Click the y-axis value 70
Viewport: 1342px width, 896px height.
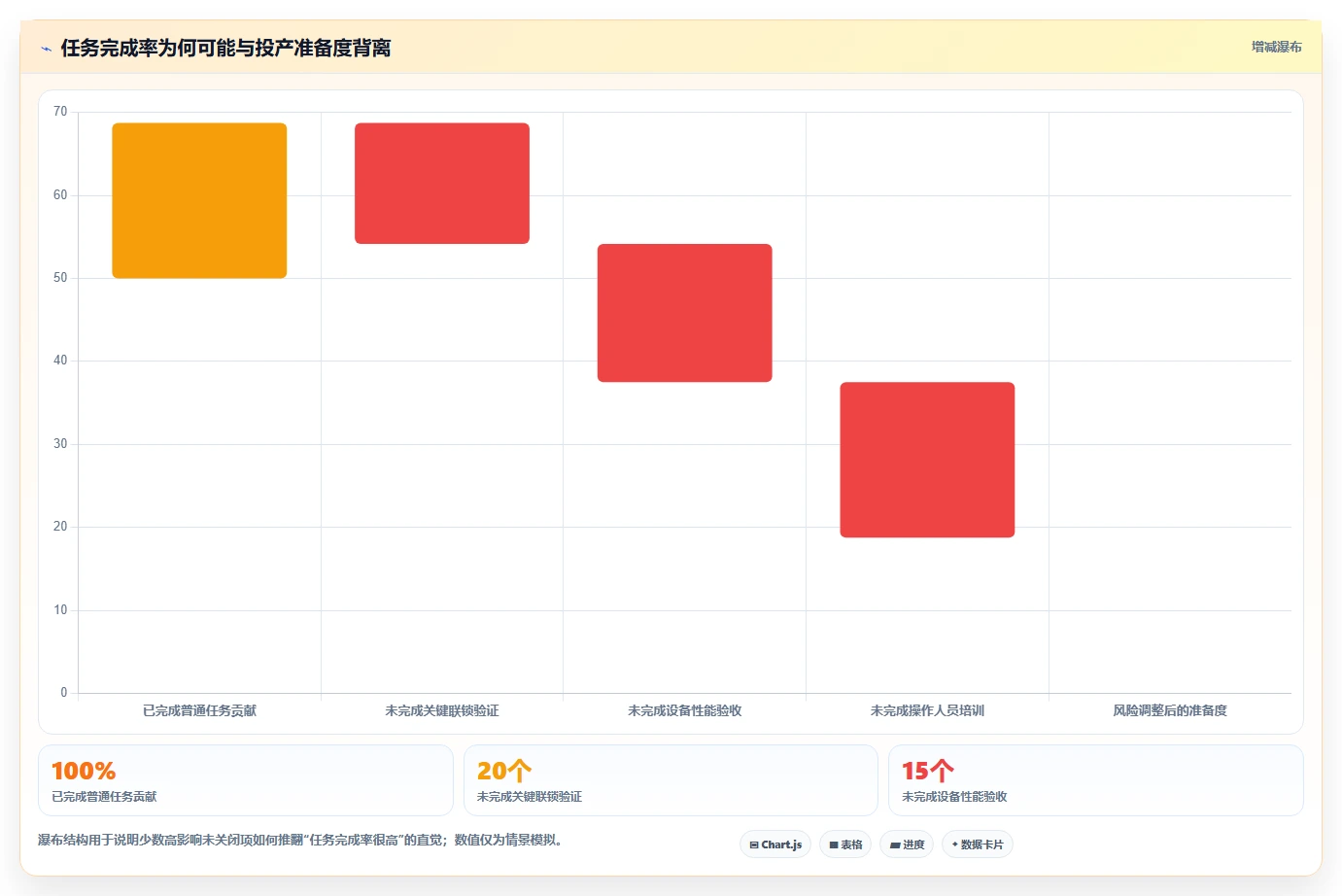[x=60, y=112]
